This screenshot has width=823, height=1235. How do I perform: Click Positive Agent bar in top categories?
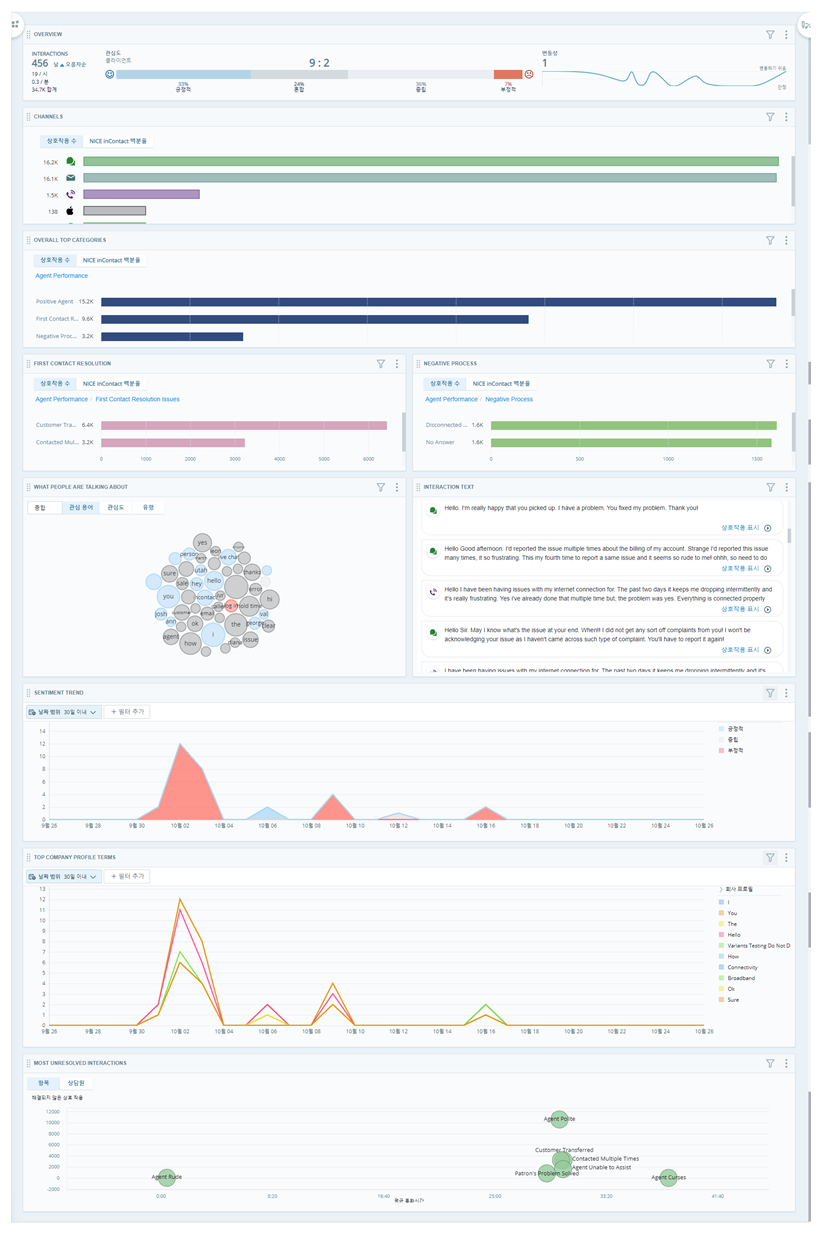point(438,301)
